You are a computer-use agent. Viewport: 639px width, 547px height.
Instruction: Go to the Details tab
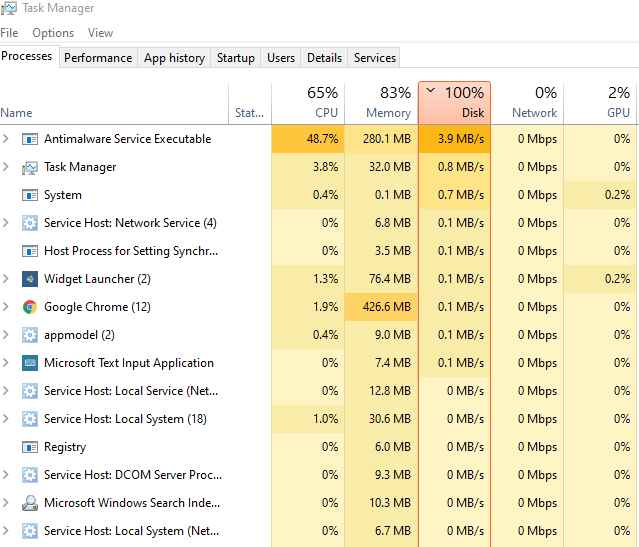pos(324,58)
